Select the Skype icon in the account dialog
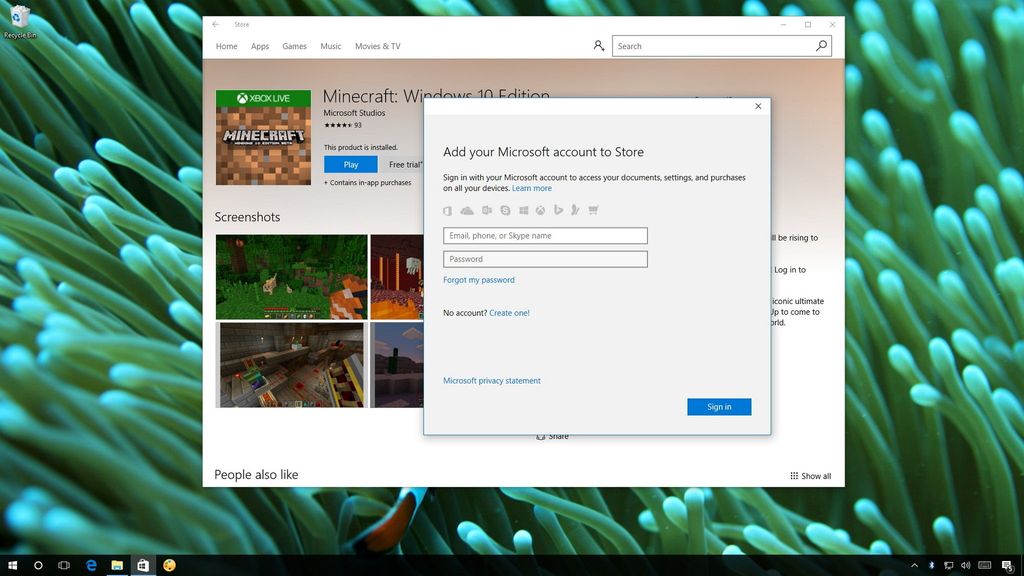 [504, 210]
